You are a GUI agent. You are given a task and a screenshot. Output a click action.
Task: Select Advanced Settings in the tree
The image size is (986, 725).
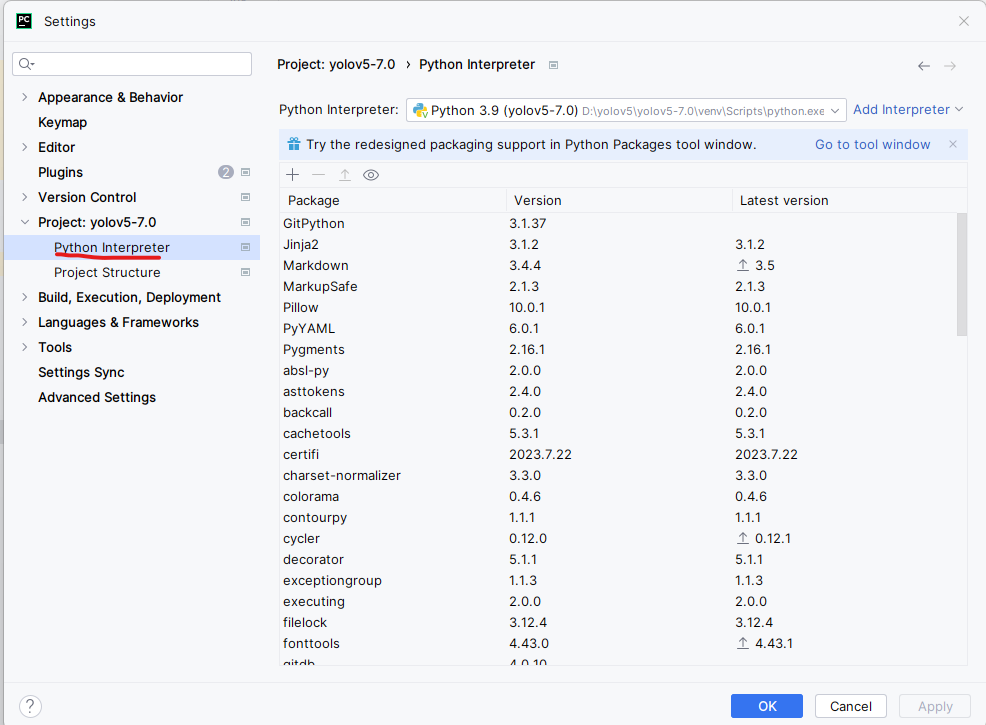click(x=97, y=397)
